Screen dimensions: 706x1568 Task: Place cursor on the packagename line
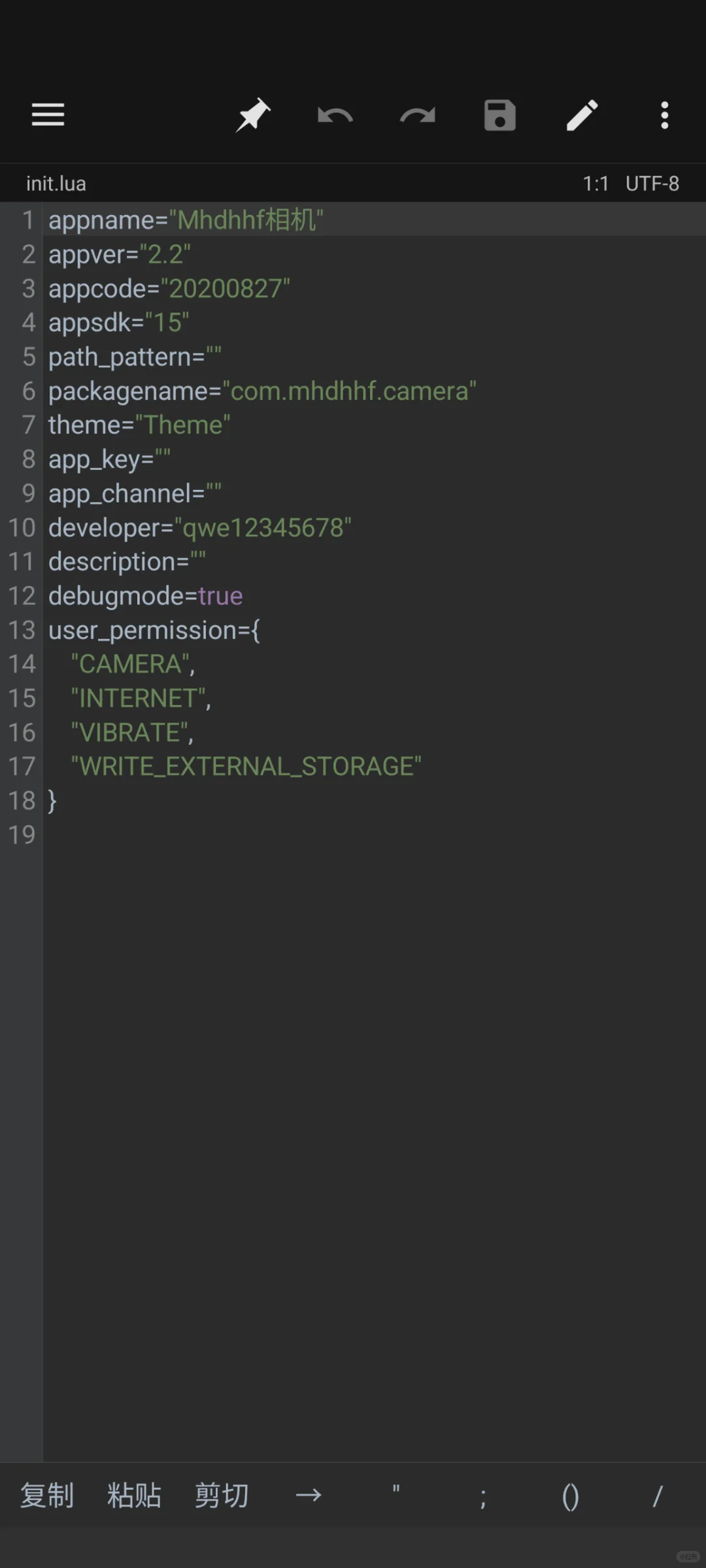tap(261, 391)
